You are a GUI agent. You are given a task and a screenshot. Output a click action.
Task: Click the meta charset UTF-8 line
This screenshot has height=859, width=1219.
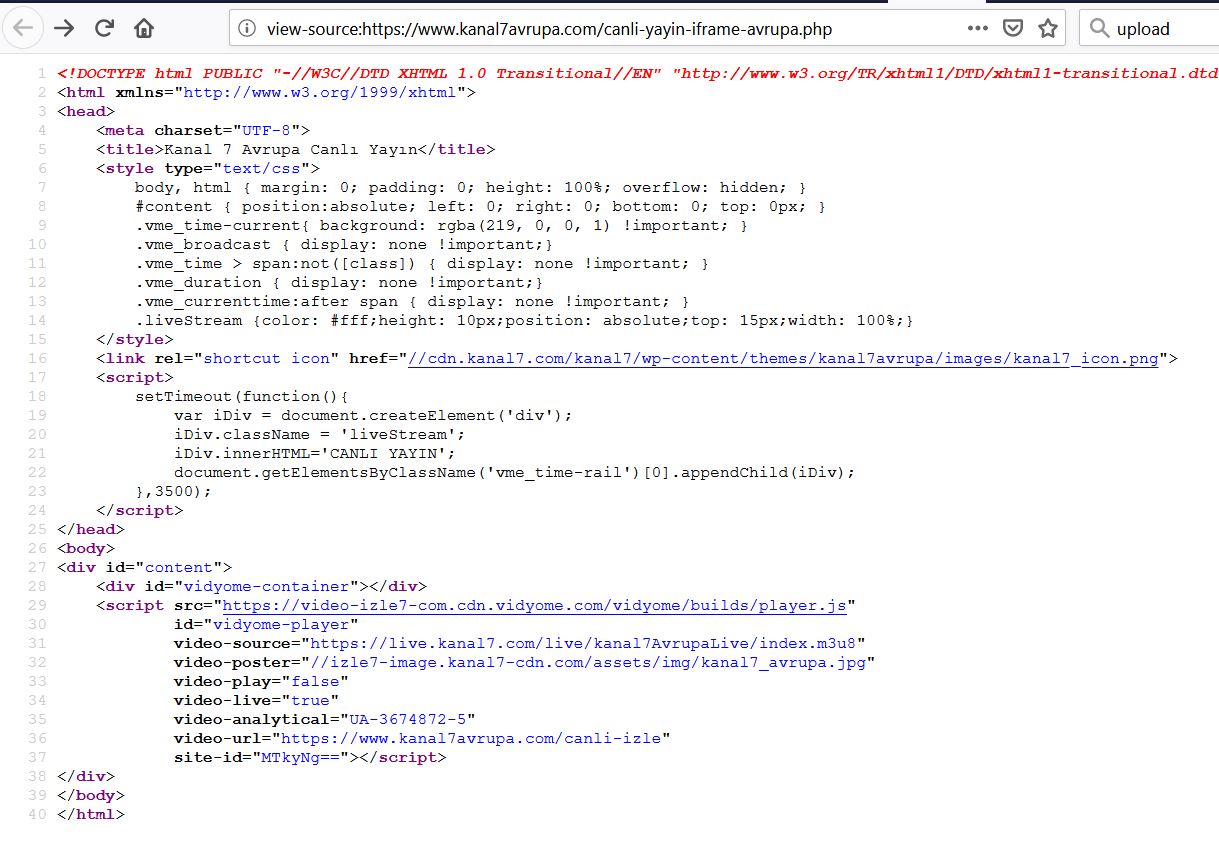coord(204,130)
